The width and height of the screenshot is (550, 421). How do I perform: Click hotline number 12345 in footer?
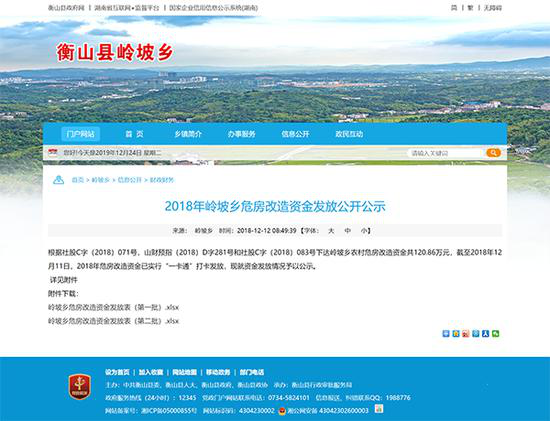tap(187, 398)
